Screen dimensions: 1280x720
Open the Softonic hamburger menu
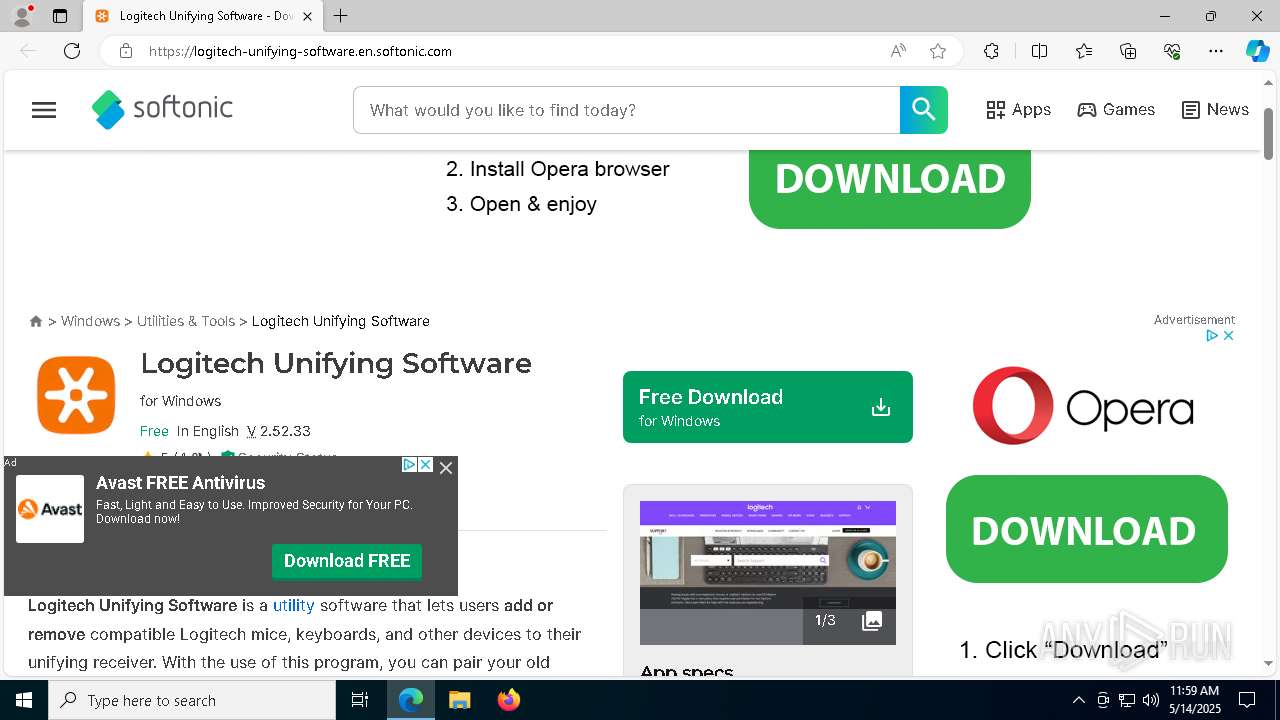point(44,110)
